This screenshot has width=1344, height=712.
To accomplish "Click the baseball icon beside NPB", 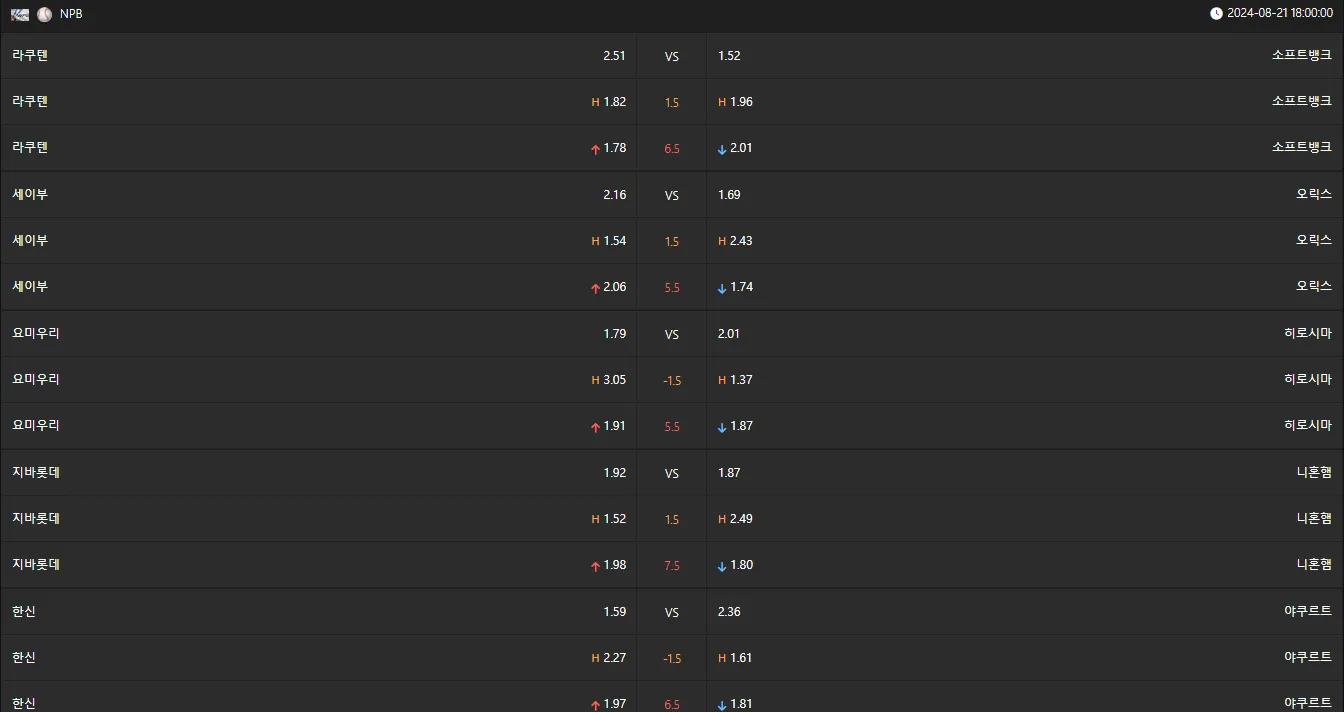I will pyautogui.click(x=44, y=14).
